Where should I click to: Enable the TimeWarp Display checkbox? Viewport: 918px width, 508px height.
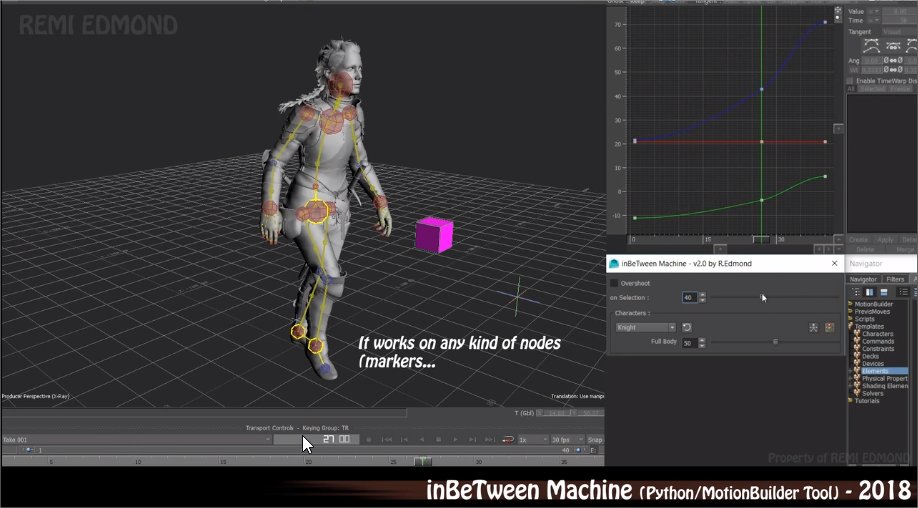tap(850, 81)
